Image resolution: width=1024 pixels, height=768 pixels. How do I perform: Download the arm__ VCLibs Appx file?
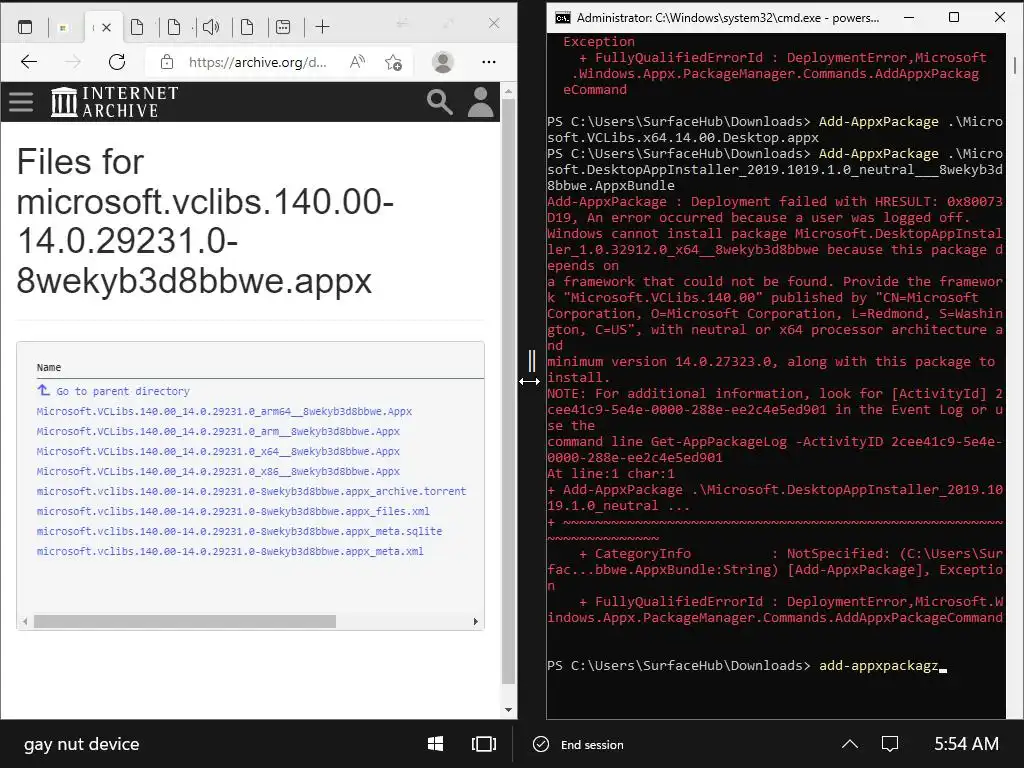[218, 432]
